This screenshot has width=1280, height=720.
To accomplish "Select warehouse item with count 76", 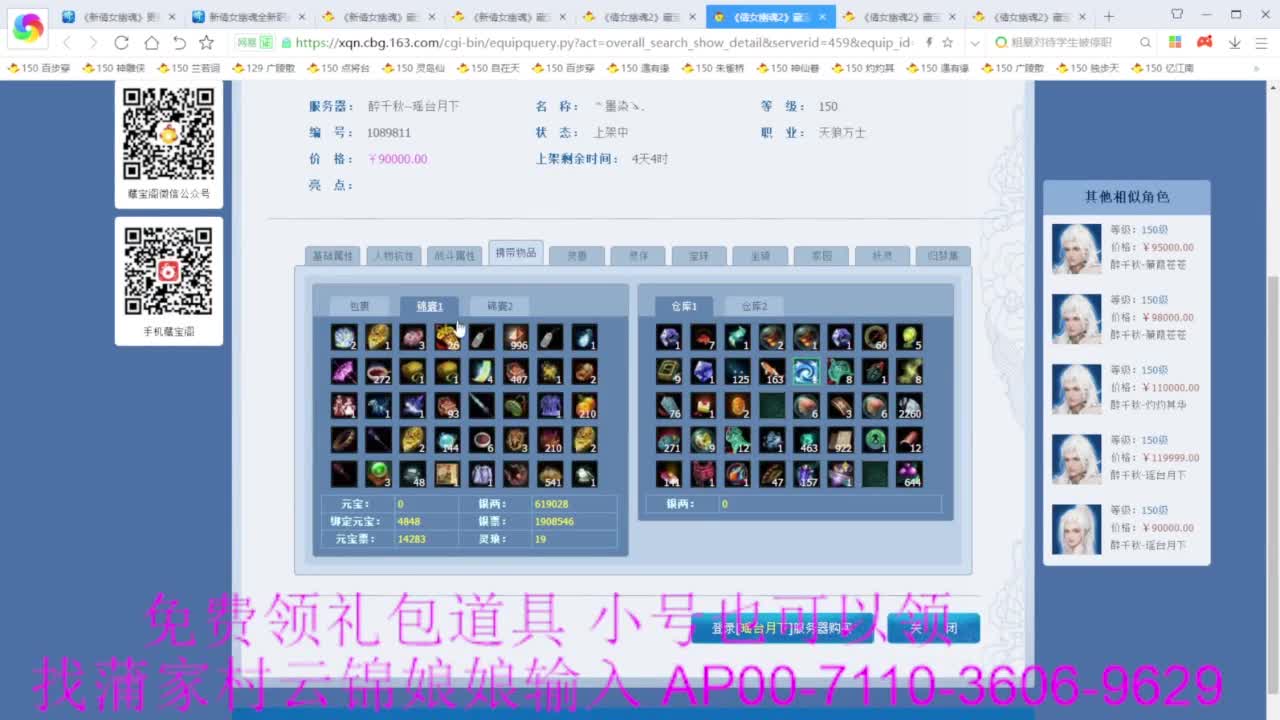I will (x=669, y=406).
